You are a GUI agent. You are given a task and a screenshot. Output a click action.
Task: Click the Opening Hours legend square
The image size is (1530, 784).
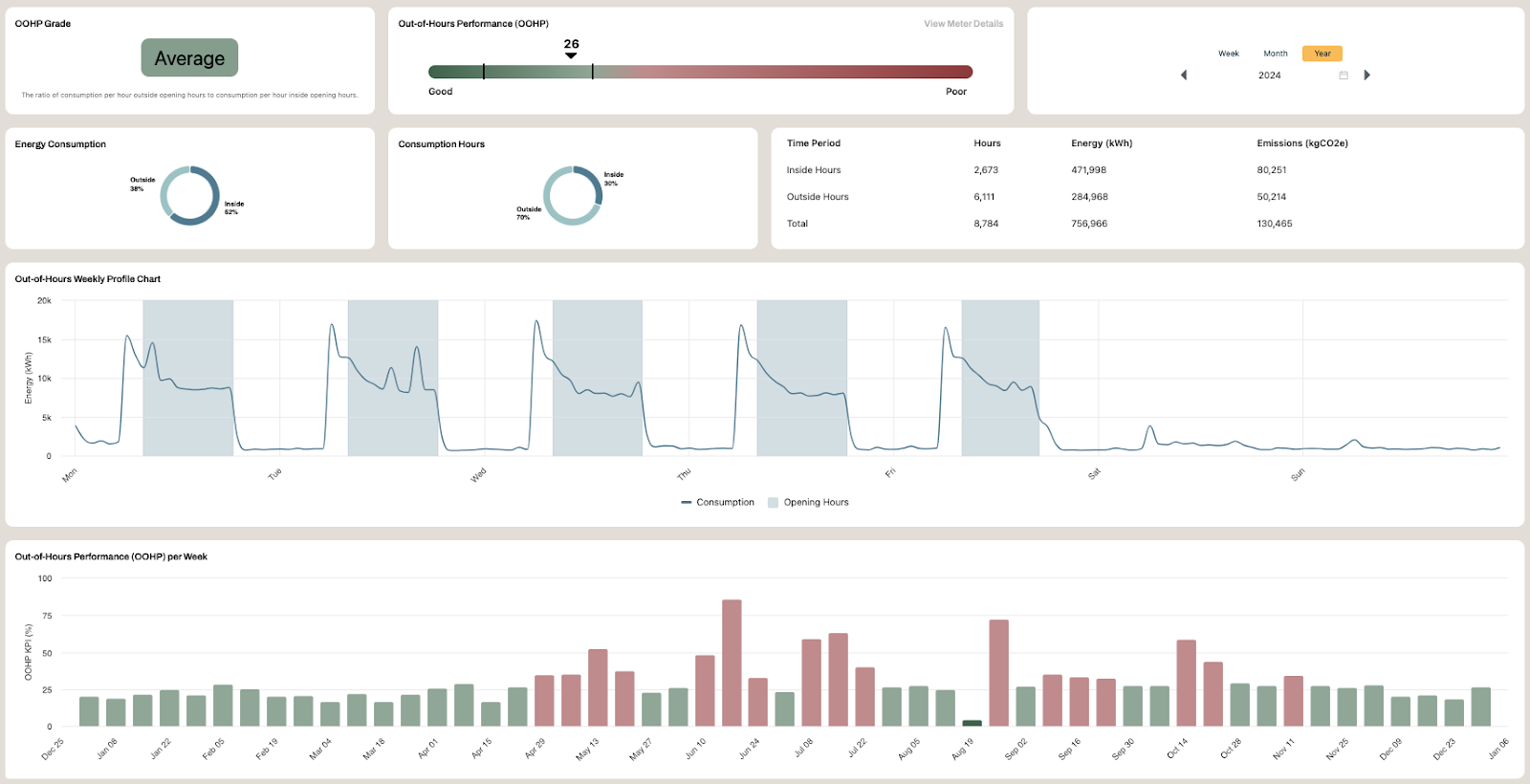(x=773, y=503)
